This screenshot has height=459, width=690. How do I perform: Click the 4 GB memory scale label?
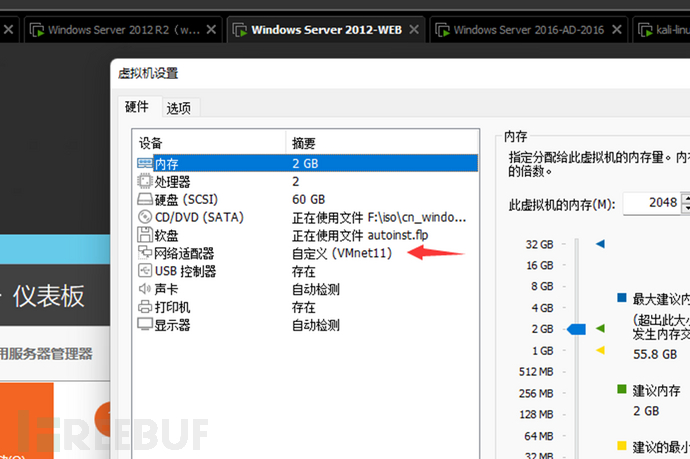[542, 308]
